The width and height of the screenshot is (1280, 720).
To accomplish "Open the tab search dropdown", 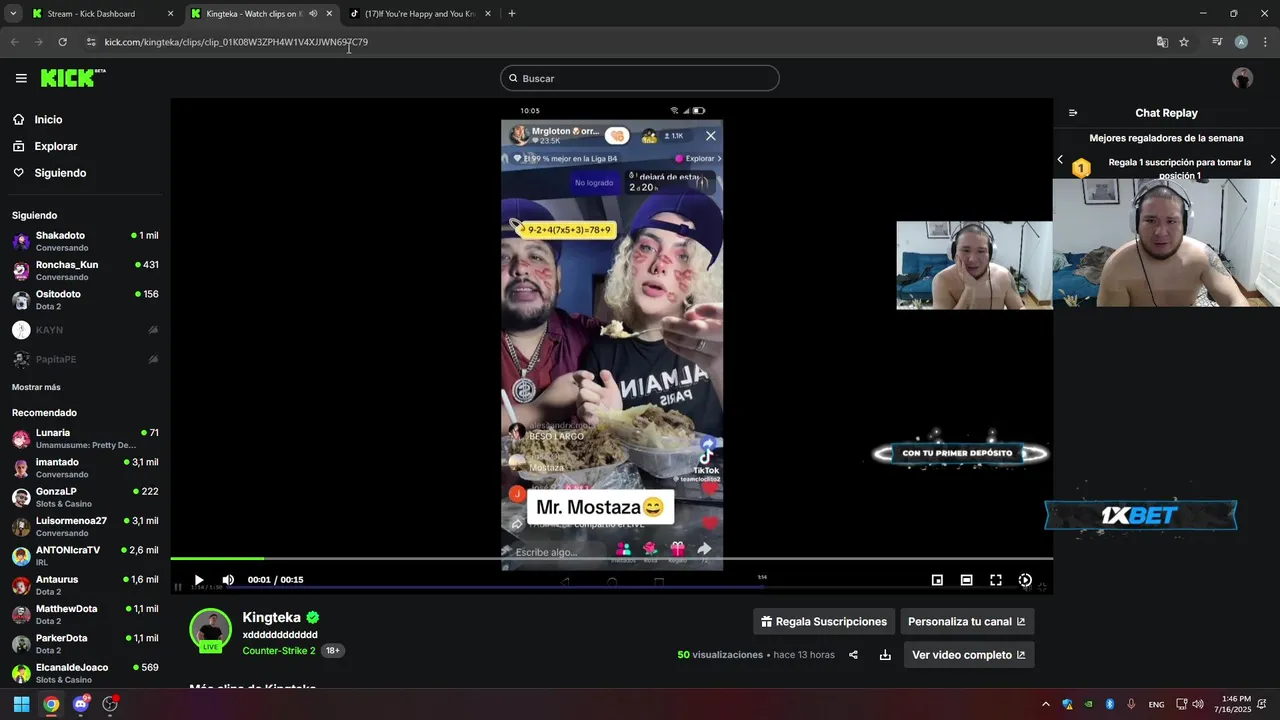I will (13, 14).
